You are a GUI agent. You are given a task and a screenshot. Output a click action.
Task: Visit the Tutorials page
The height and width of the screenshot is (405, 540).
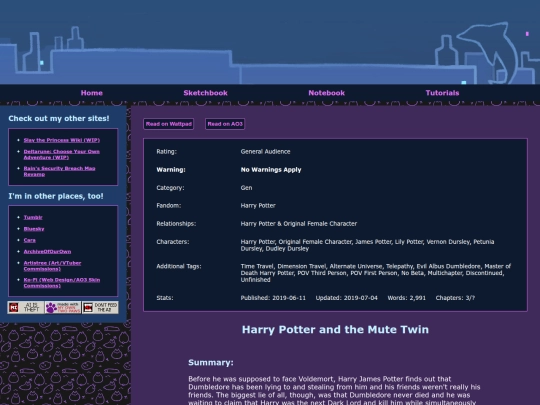[x=442, y=93]
